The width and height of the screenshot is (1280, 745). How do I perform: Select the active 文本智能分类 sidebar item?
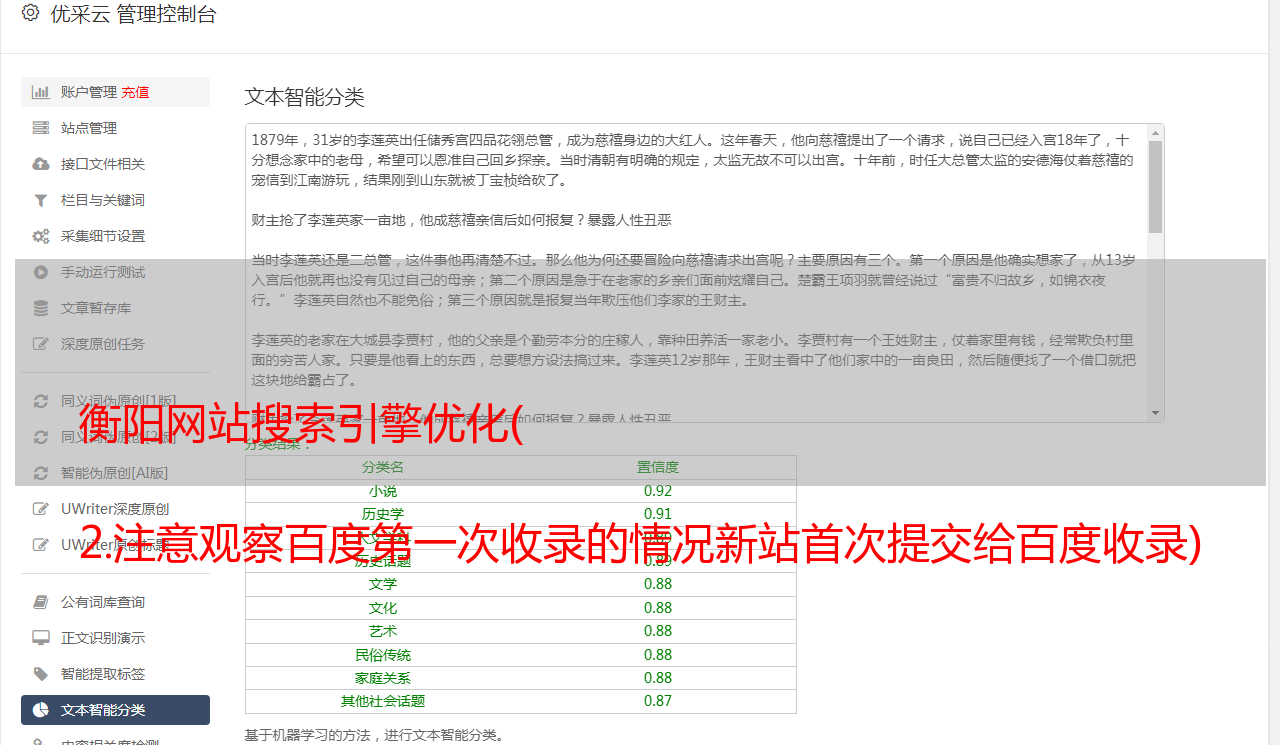(115, 710)
